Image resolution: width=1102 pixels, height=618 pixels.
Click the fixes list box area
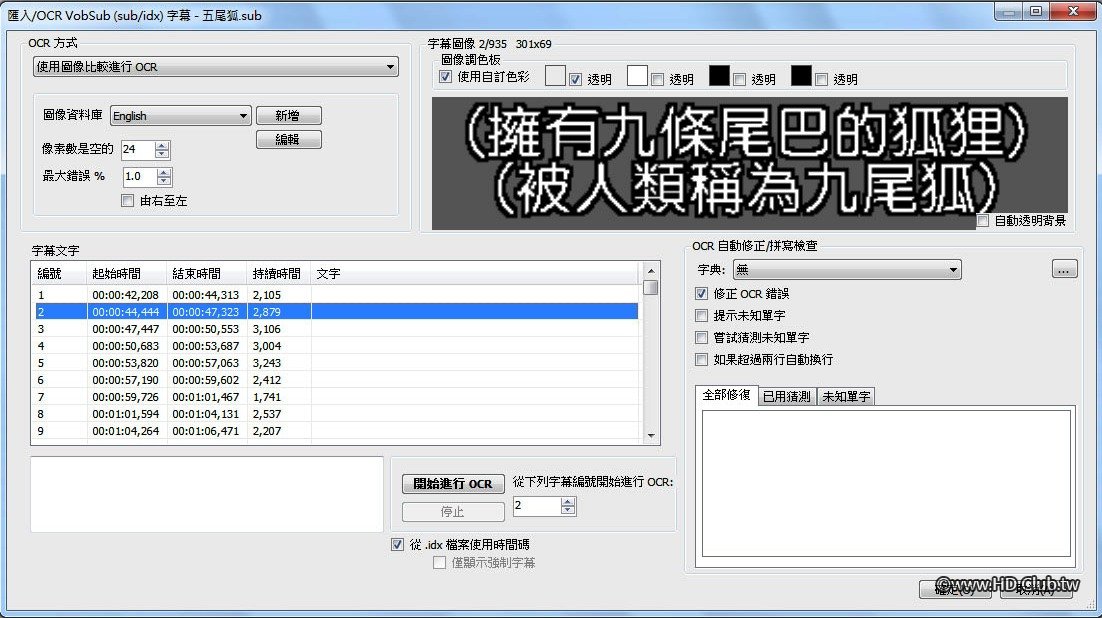click(886, 484)
